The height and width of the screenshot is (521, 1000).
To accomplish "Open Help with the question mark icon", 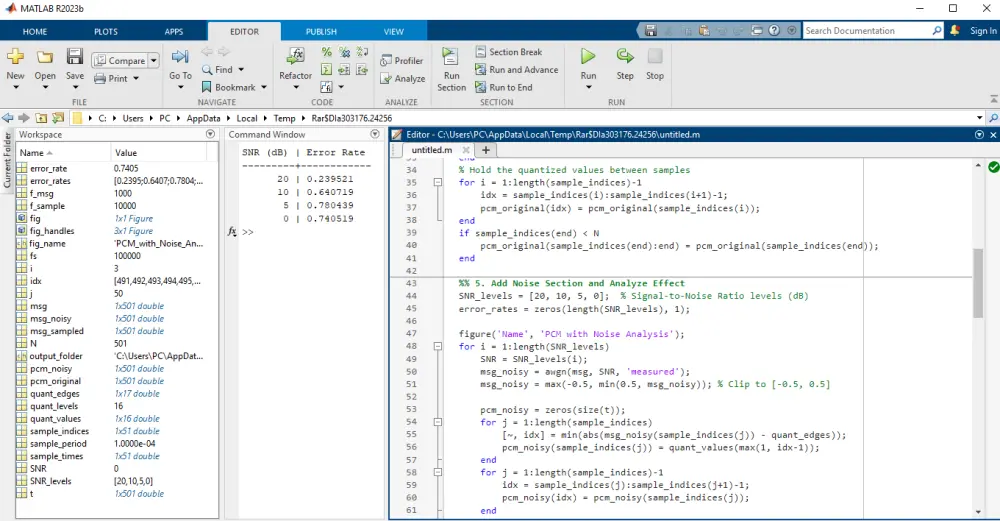I will (x=774, y=31).
